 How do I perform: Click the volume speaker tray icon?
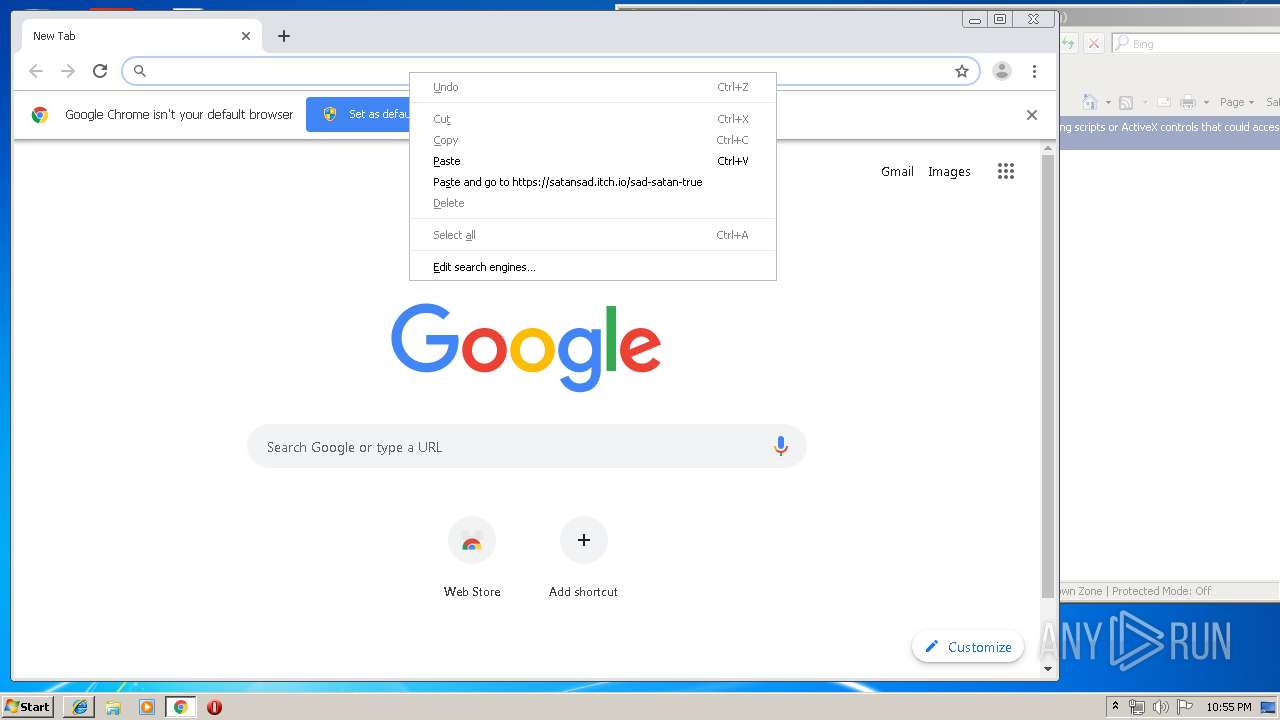pos(1161,707)
